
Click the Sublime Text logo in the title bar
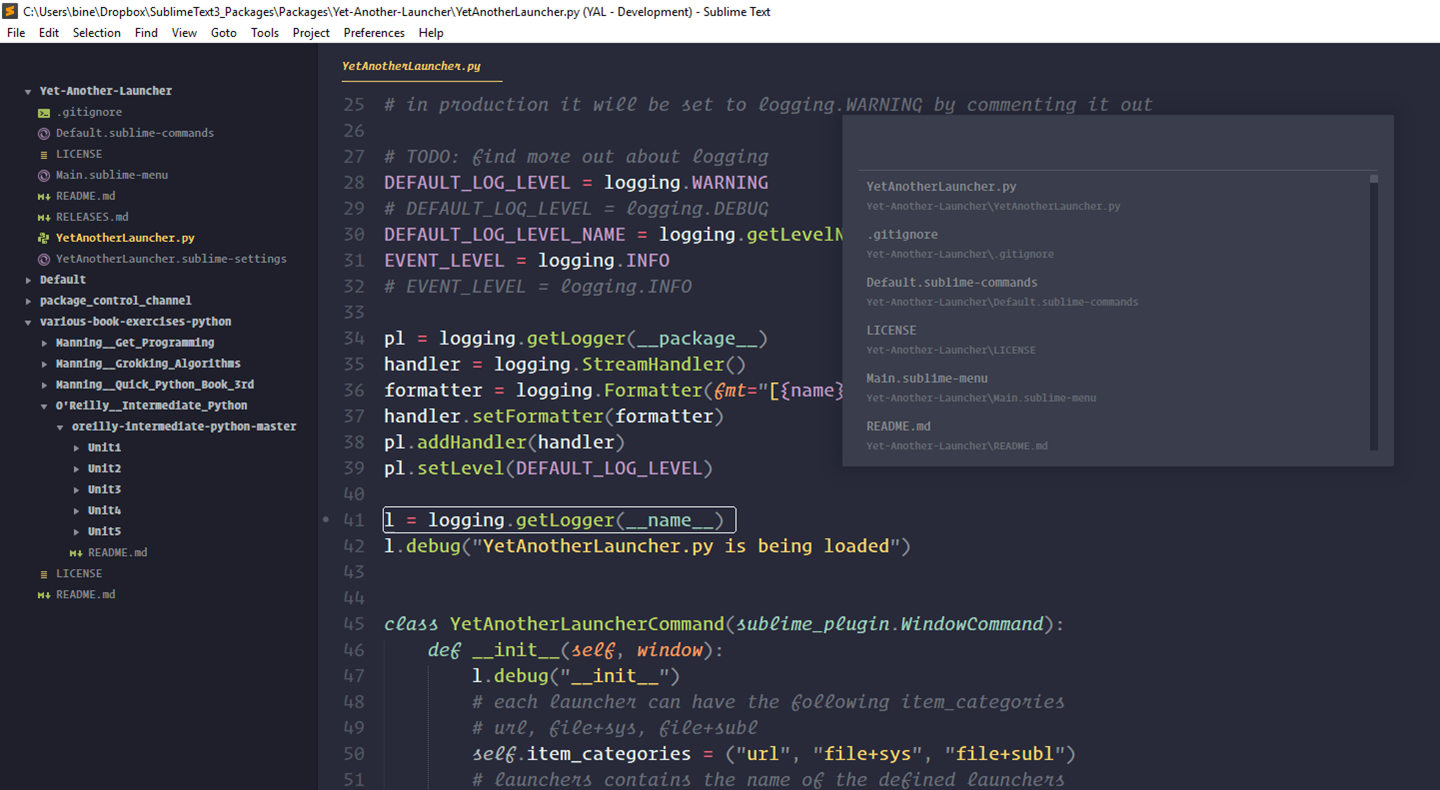pyautogui.click(x=10, y=11)
